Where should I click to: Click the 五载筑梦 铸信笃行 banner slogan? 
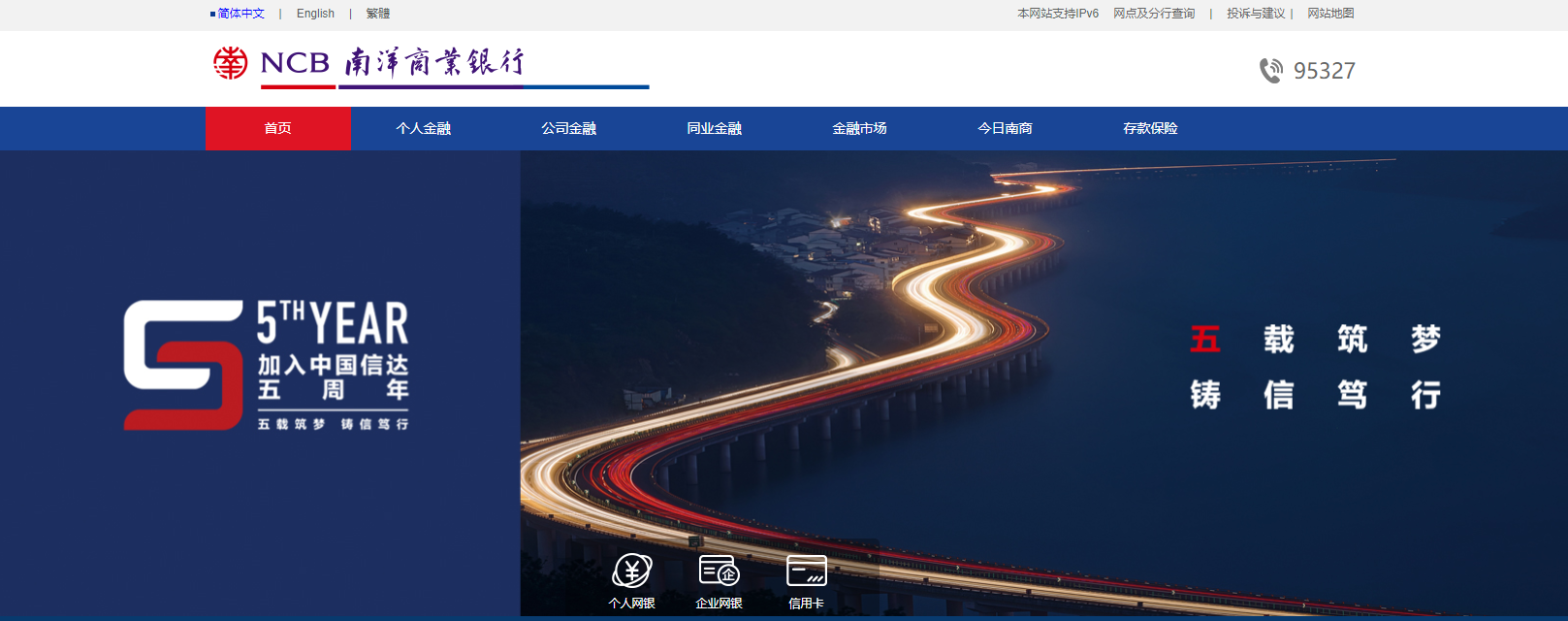tap(1316, 367)
